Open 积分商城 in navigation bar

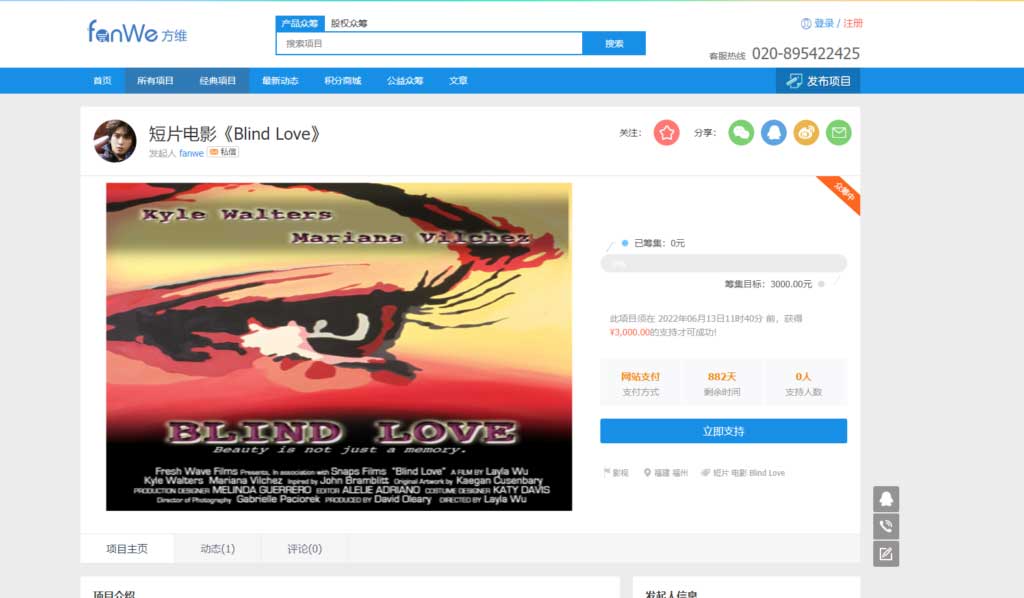click(x=343, y=81)
